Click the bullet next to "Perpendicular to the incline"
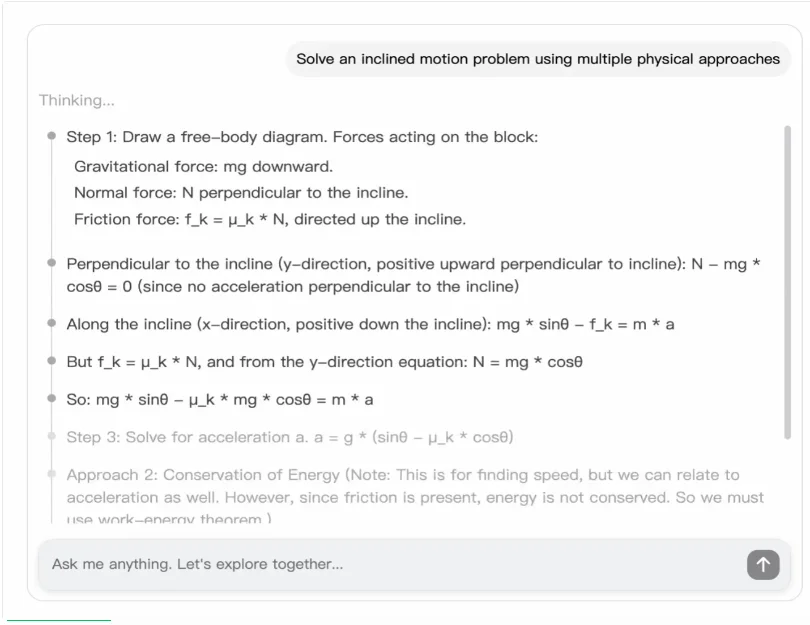This screenshot has height=625, width=810. click(51, 263)
